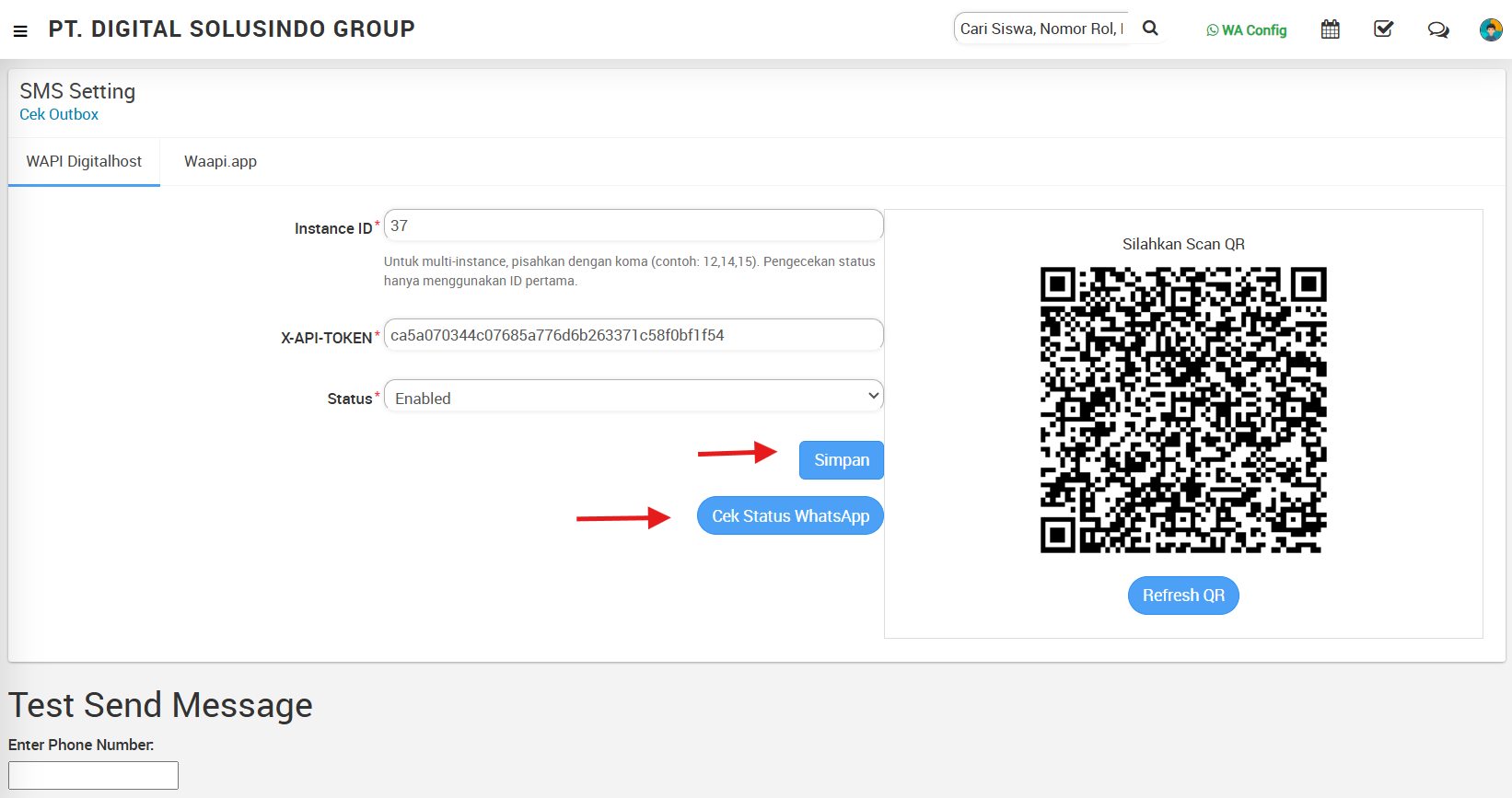
Task: Click into the X-API-TOKEN field
Action: click(634, 335)
